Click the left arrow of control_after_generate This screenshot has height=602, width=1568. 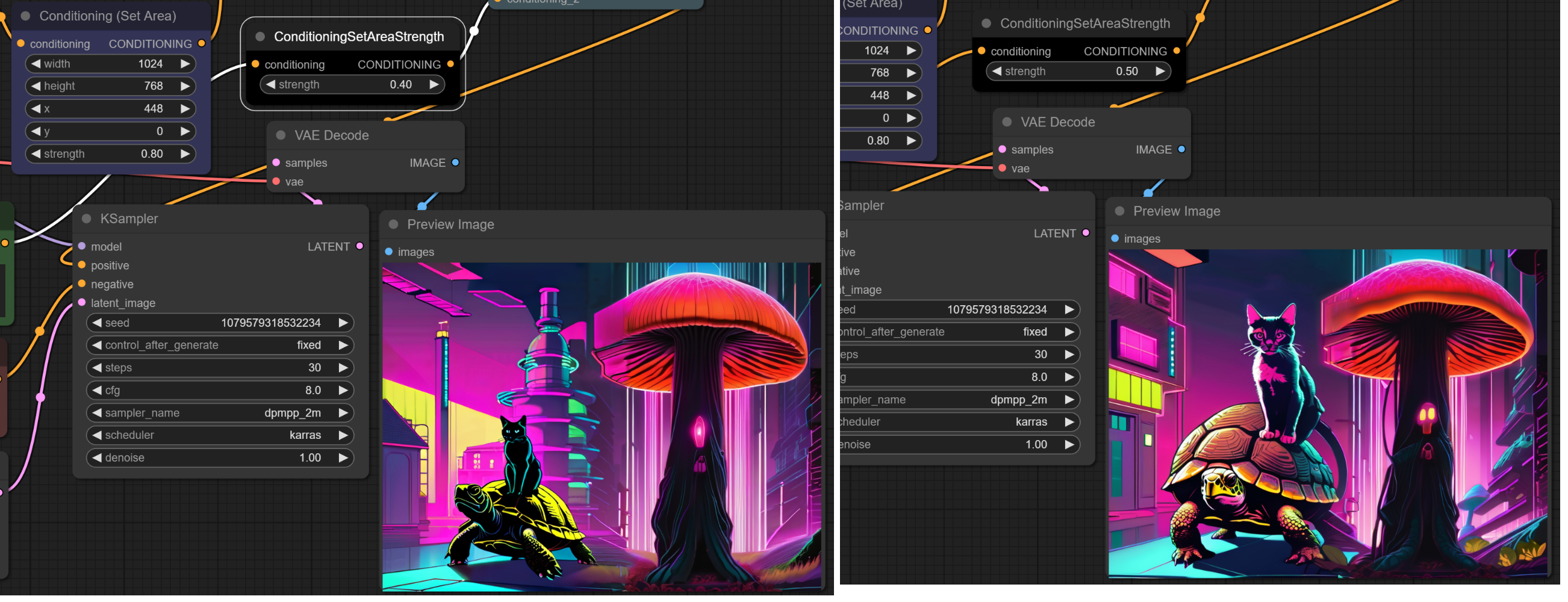(97, 345)
